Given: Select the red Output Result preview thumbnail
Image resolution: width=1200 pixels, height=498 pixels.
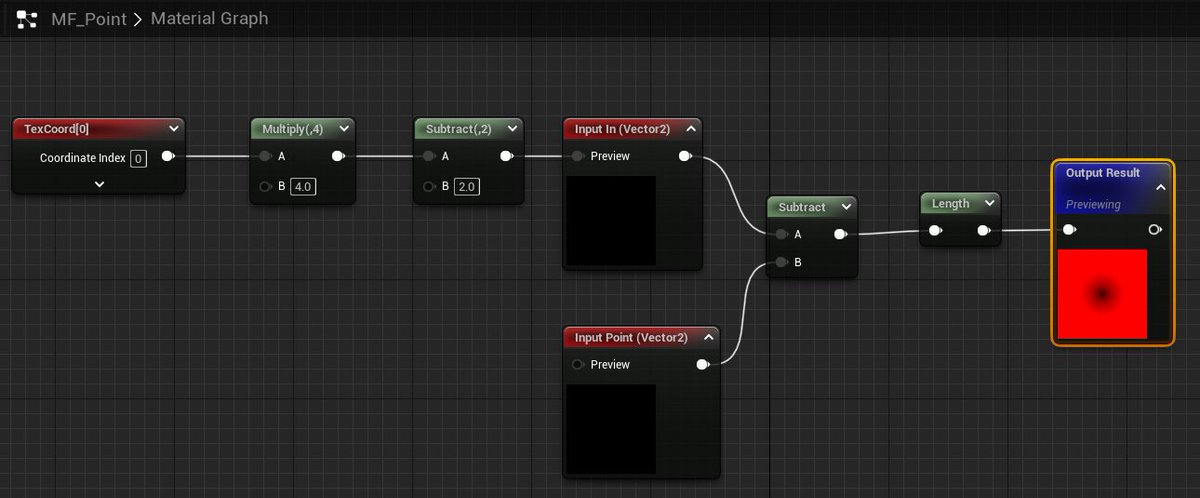Looking at the screenshot, I should coord(1102,293).
